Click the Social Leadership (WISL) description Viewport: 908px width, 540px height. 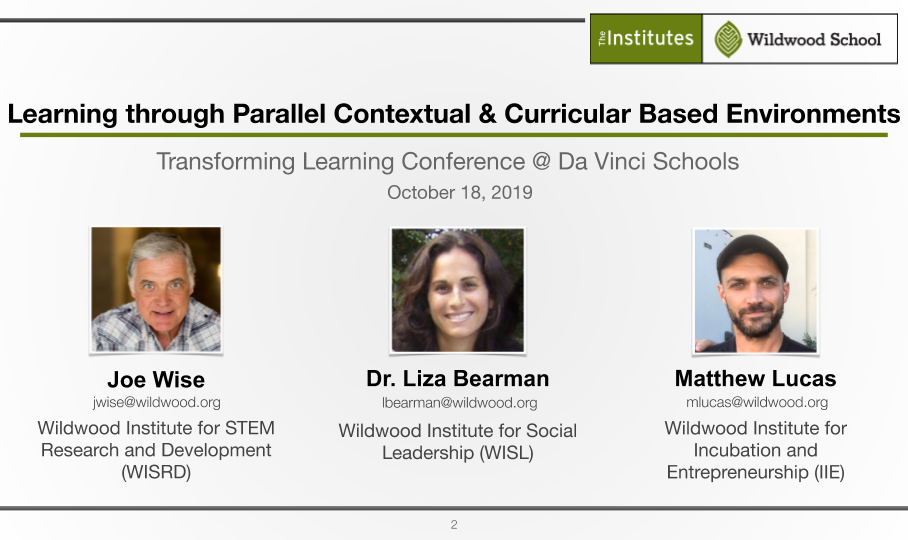(457, 442)
